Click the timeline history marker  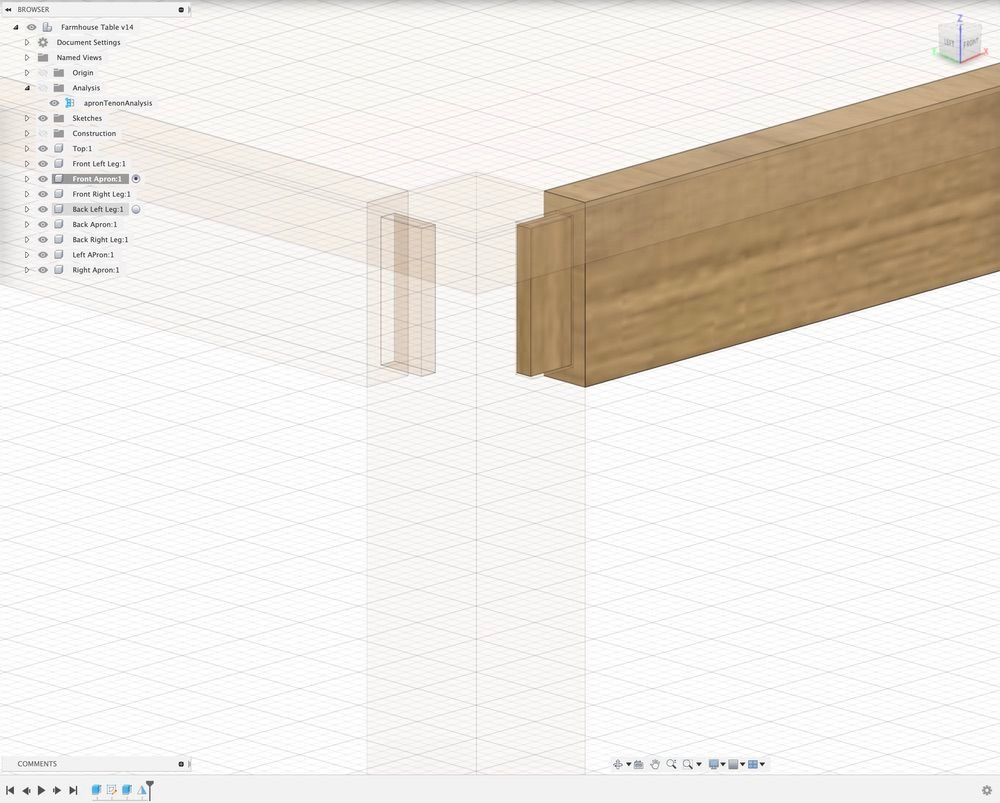coord(150,786)
